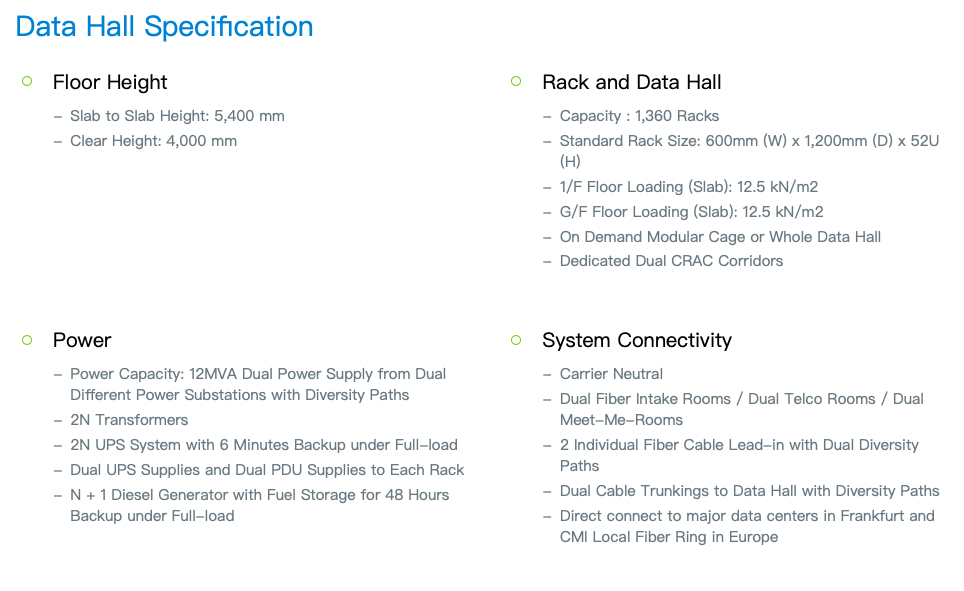Click the Clear Height 4,000 mm line
Image resolution: width=964 pixels, height=591 pixels.
click(153, 141)
